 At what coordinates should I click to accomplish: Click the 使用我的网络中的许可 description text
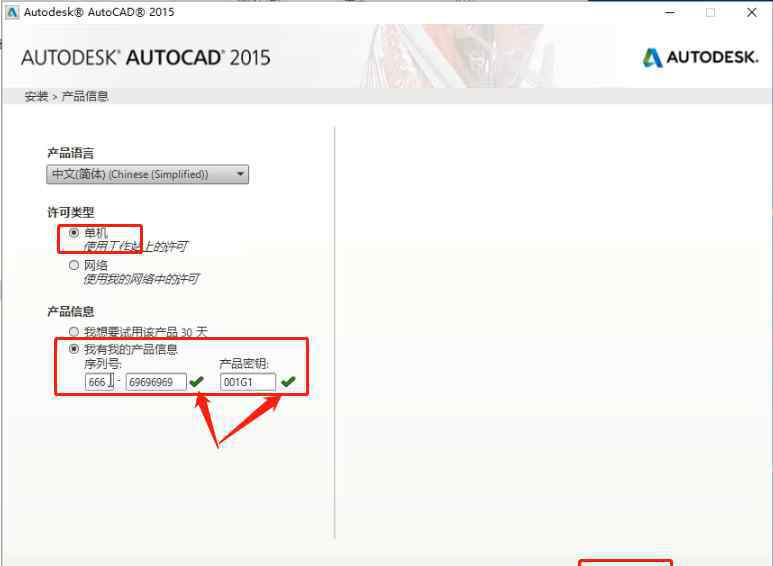[141, 279]
